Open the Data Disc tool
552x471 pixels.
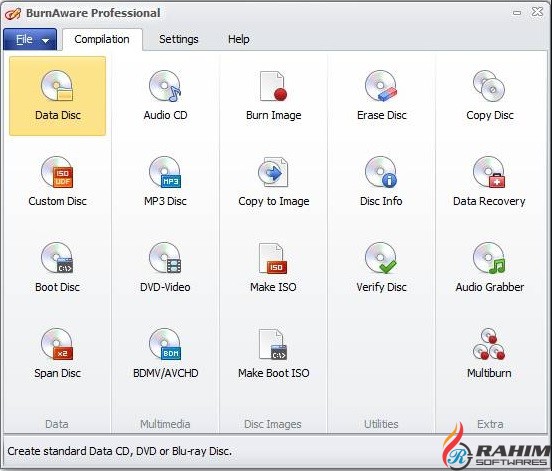[x=57, y=96]
